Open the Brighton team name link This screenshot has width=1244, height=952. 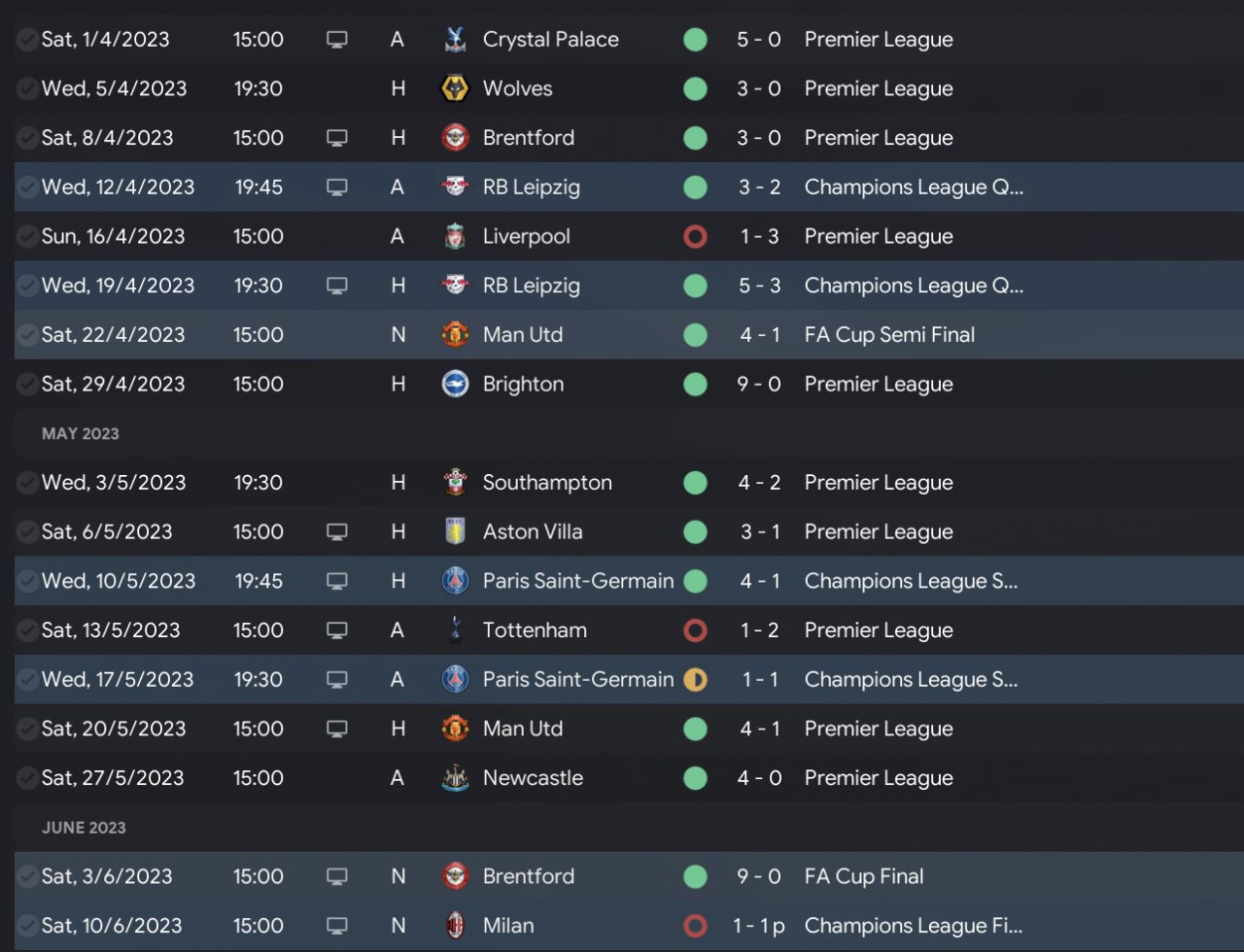[523, 385]
